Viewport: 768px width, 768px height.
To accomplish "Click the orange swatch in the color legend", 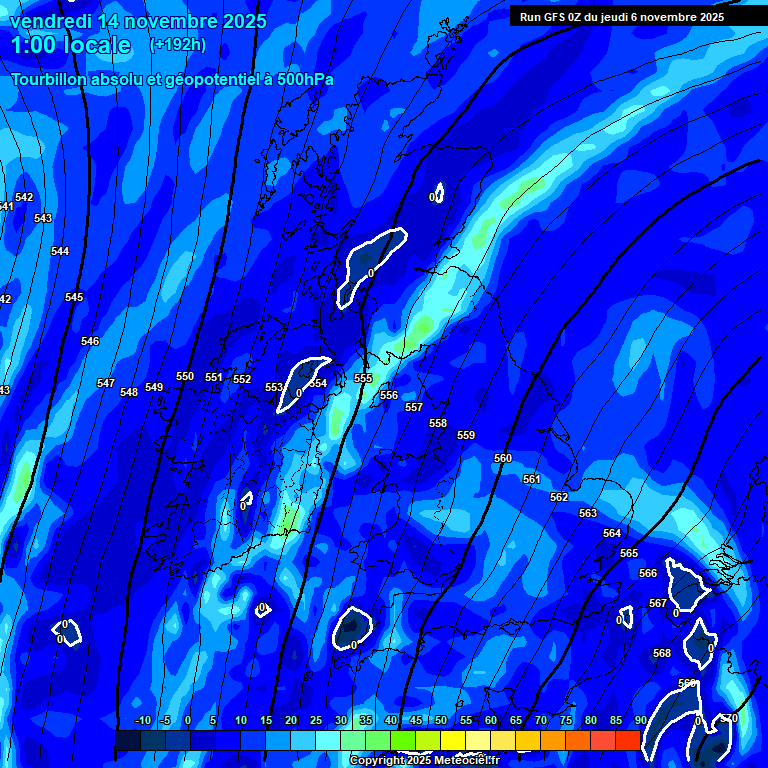I will [553, 740].
